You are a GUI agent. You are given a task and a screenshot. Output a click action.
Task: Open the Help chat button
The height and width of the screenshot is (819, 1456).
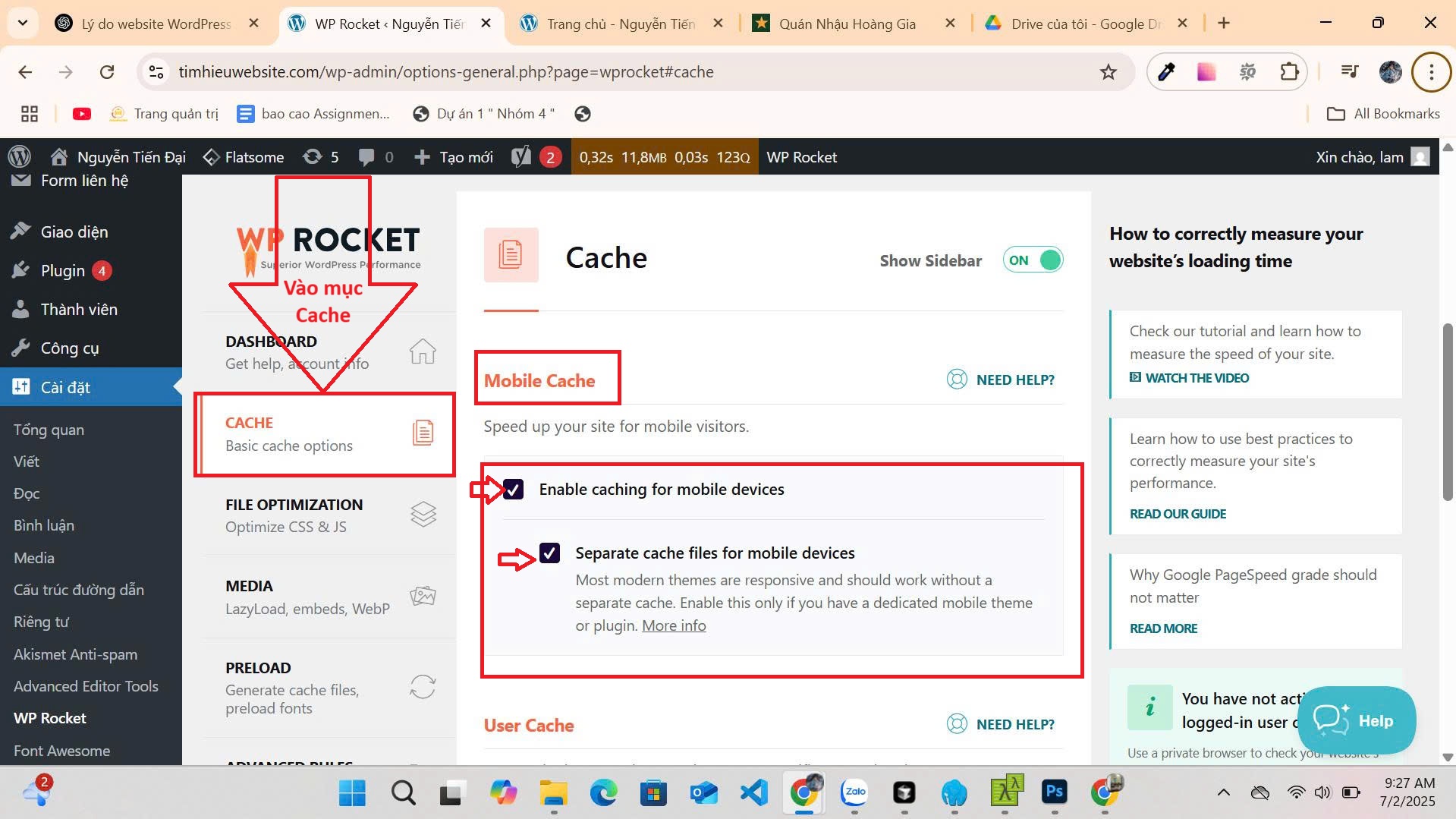click(x=1356, y=720)
